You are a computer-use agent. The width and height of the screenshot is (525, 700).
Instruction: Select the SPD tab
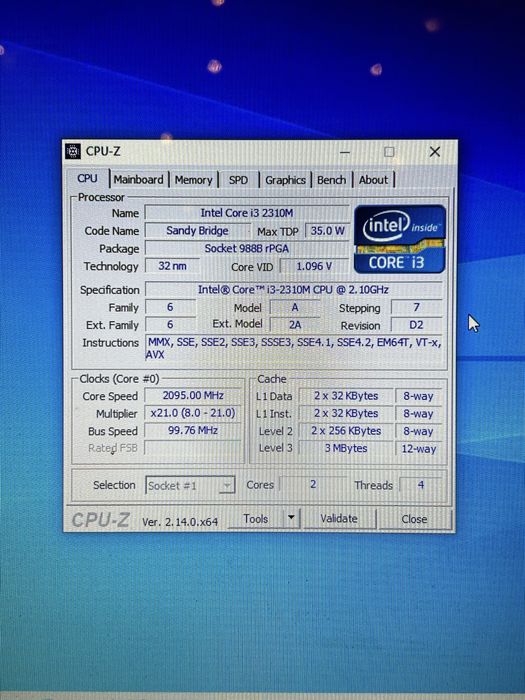click(x=238, y=180)
